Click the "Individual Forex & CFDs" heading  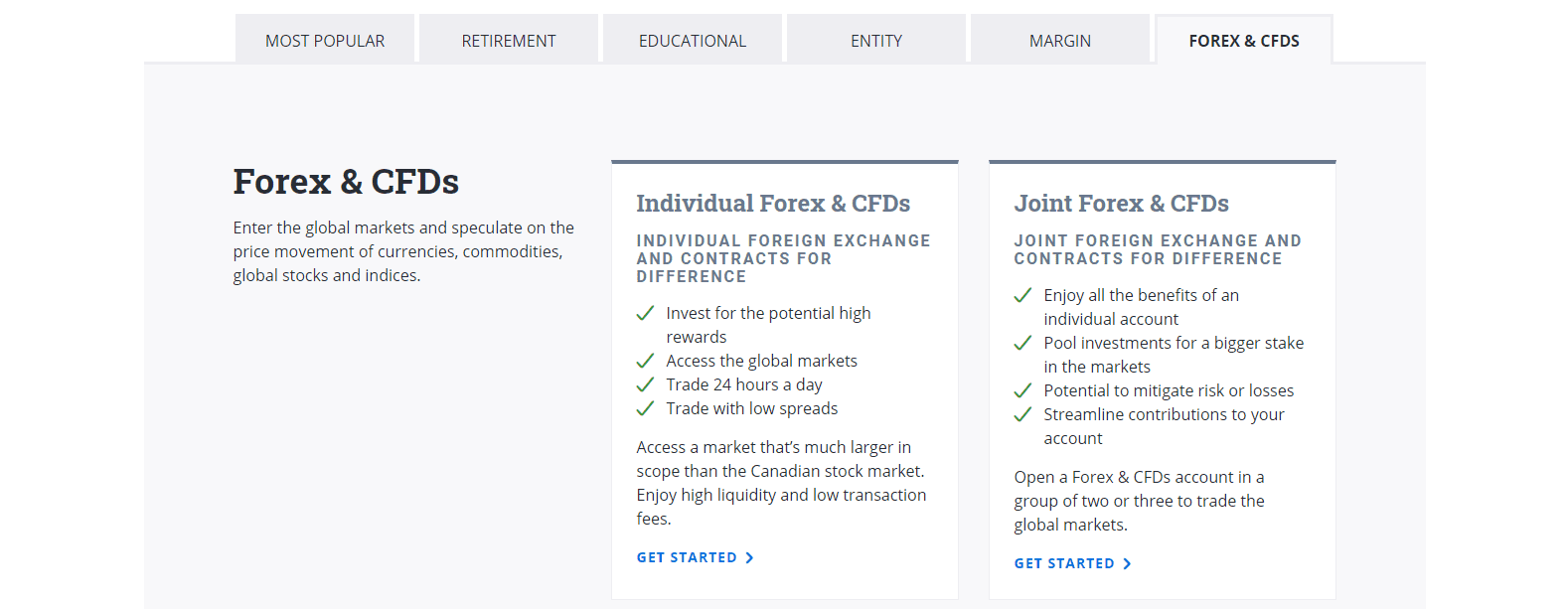[x=773, y=204]
